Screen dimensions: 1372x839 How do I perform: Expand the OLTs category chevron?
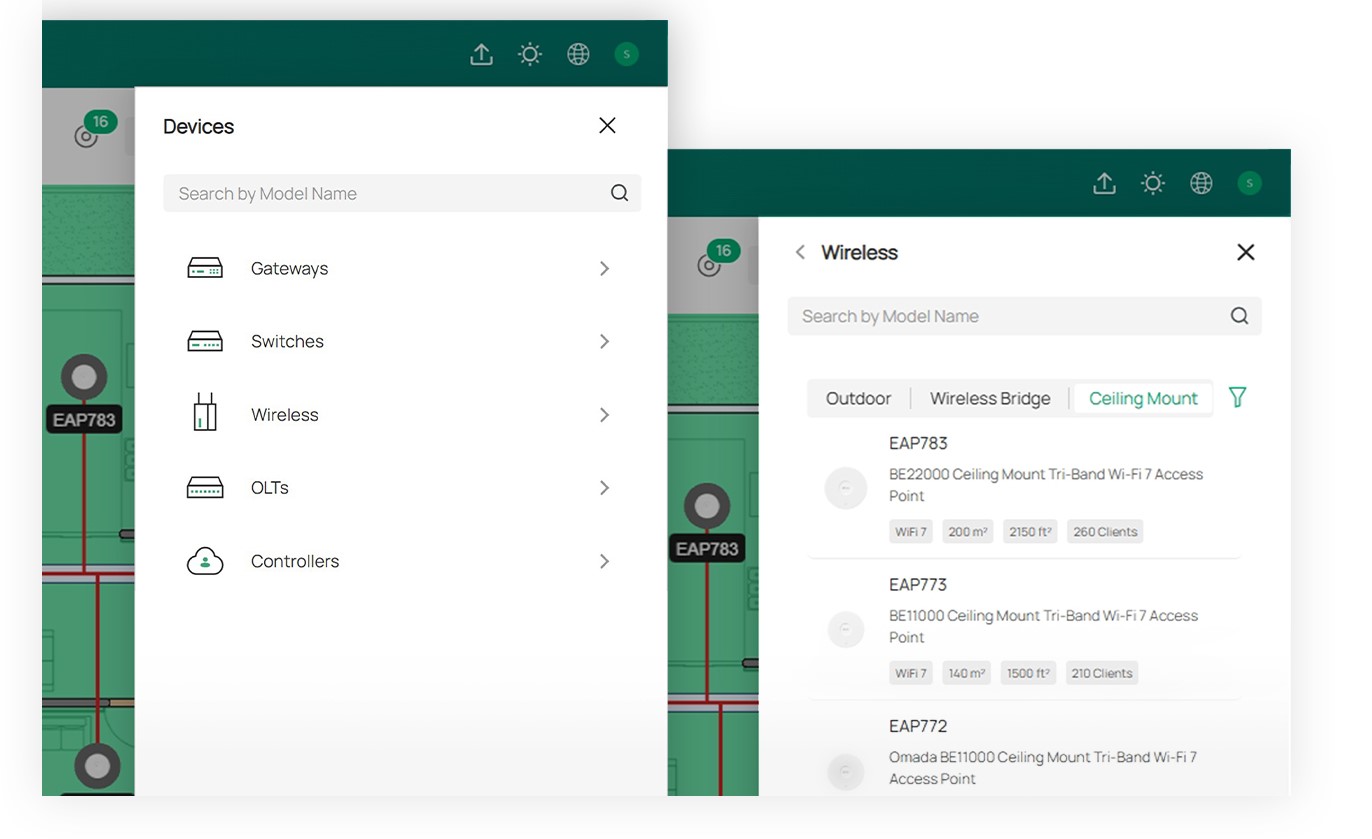click(604, 488)
